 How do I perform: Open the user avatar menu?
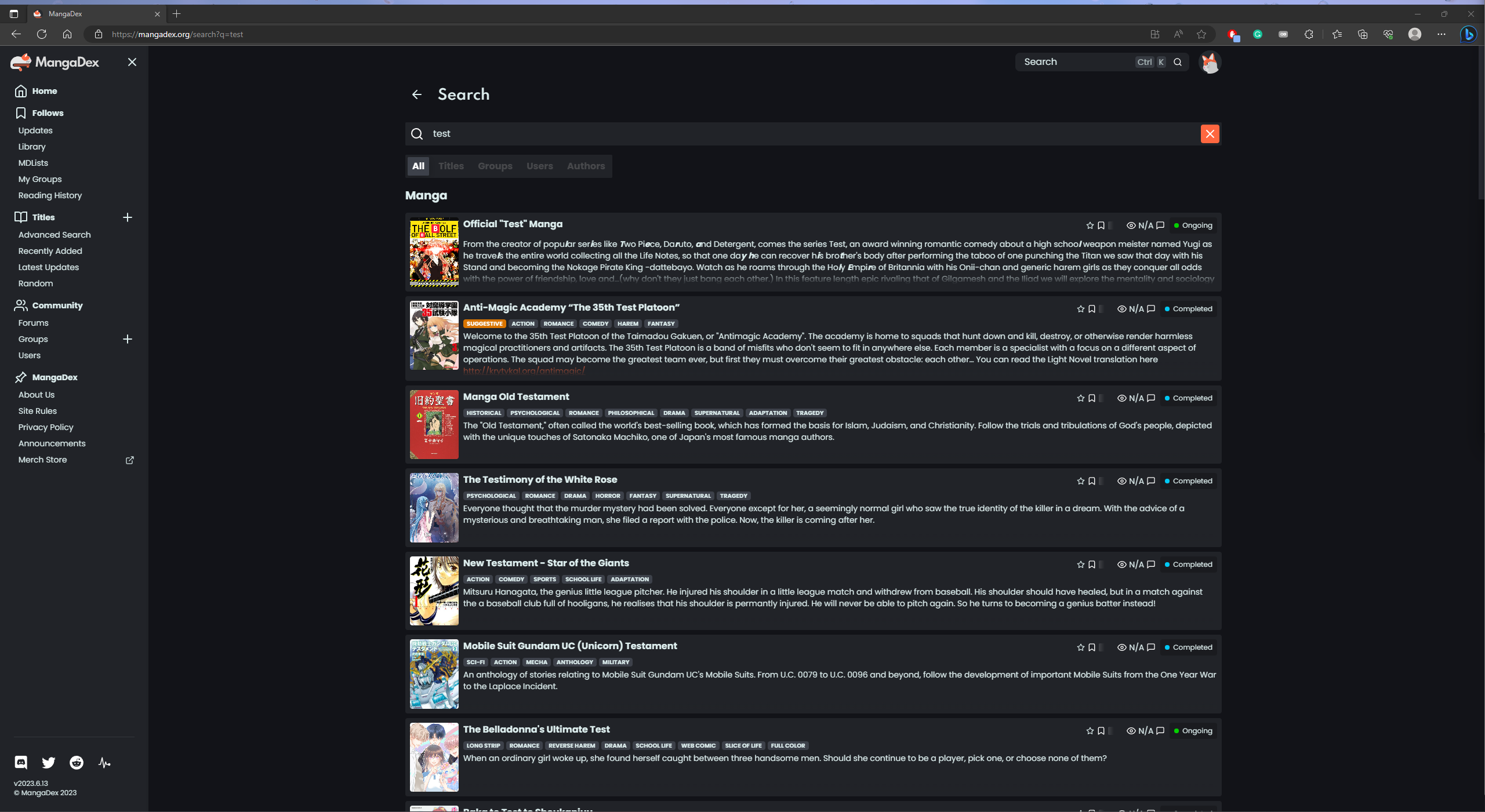[1210, 62]
